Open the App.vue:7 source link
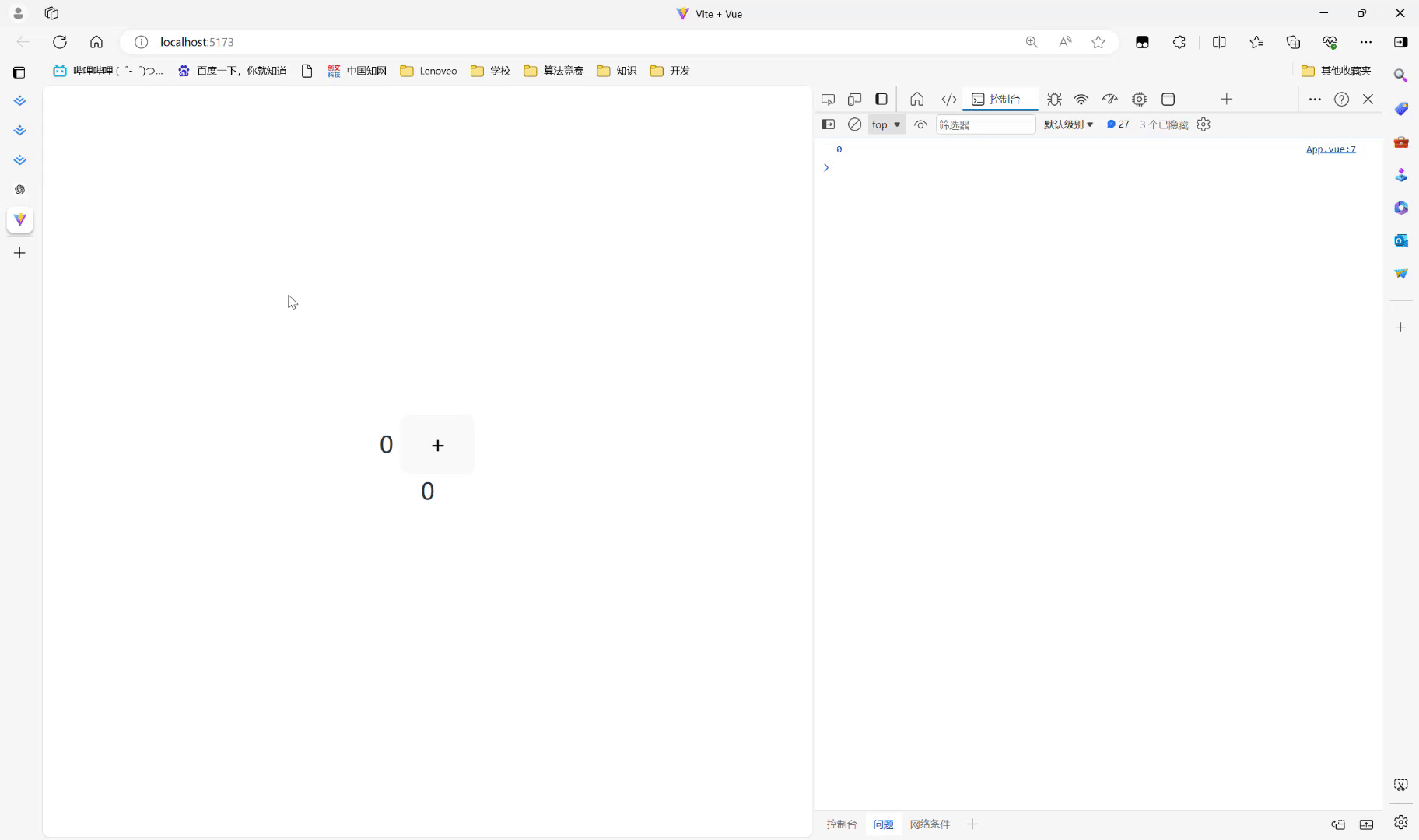 point(1330,149)
